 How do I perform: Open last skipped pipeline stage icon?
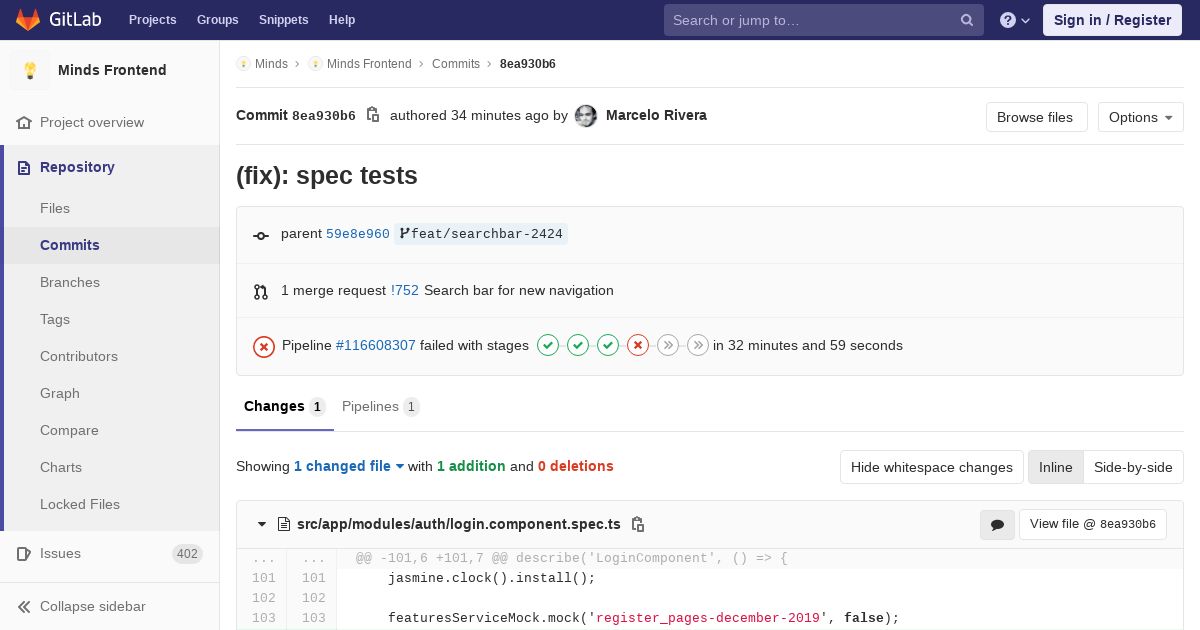click(x=698, y=345)
